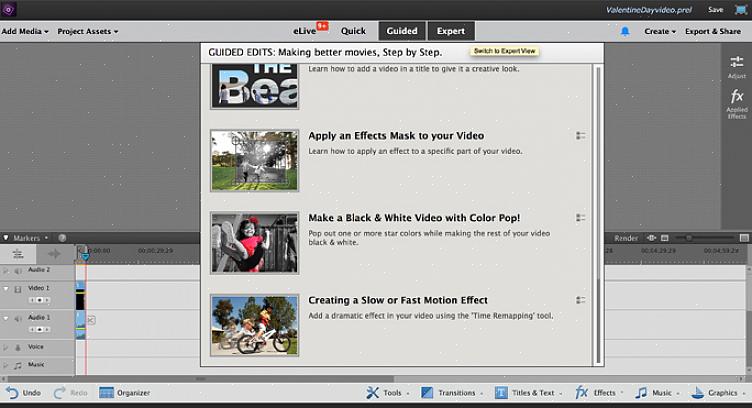Open 'Apply an Effects Mask to your Video' guide
752x408 pixels.
396,136
